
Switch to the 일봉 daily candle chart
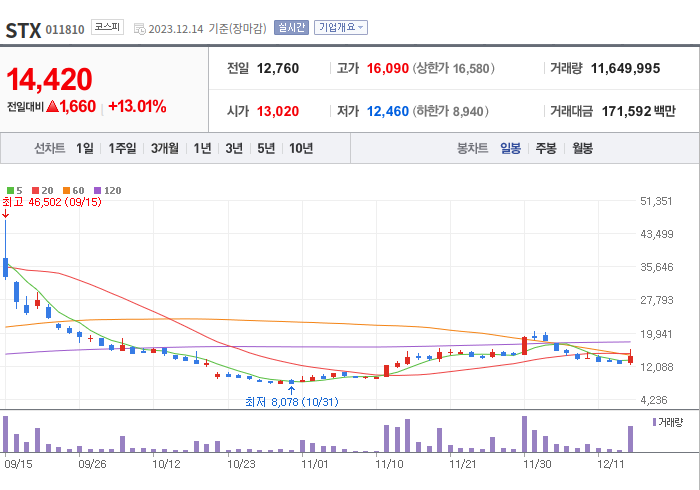(510, 148)
